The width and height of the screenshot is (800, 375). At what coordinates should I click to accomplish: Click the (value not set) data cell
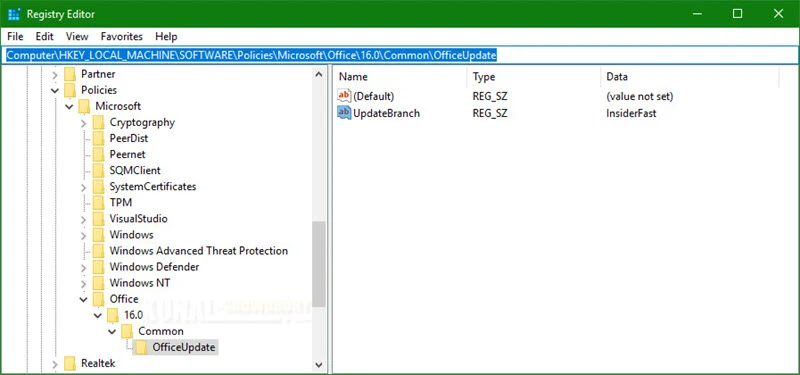639,96
